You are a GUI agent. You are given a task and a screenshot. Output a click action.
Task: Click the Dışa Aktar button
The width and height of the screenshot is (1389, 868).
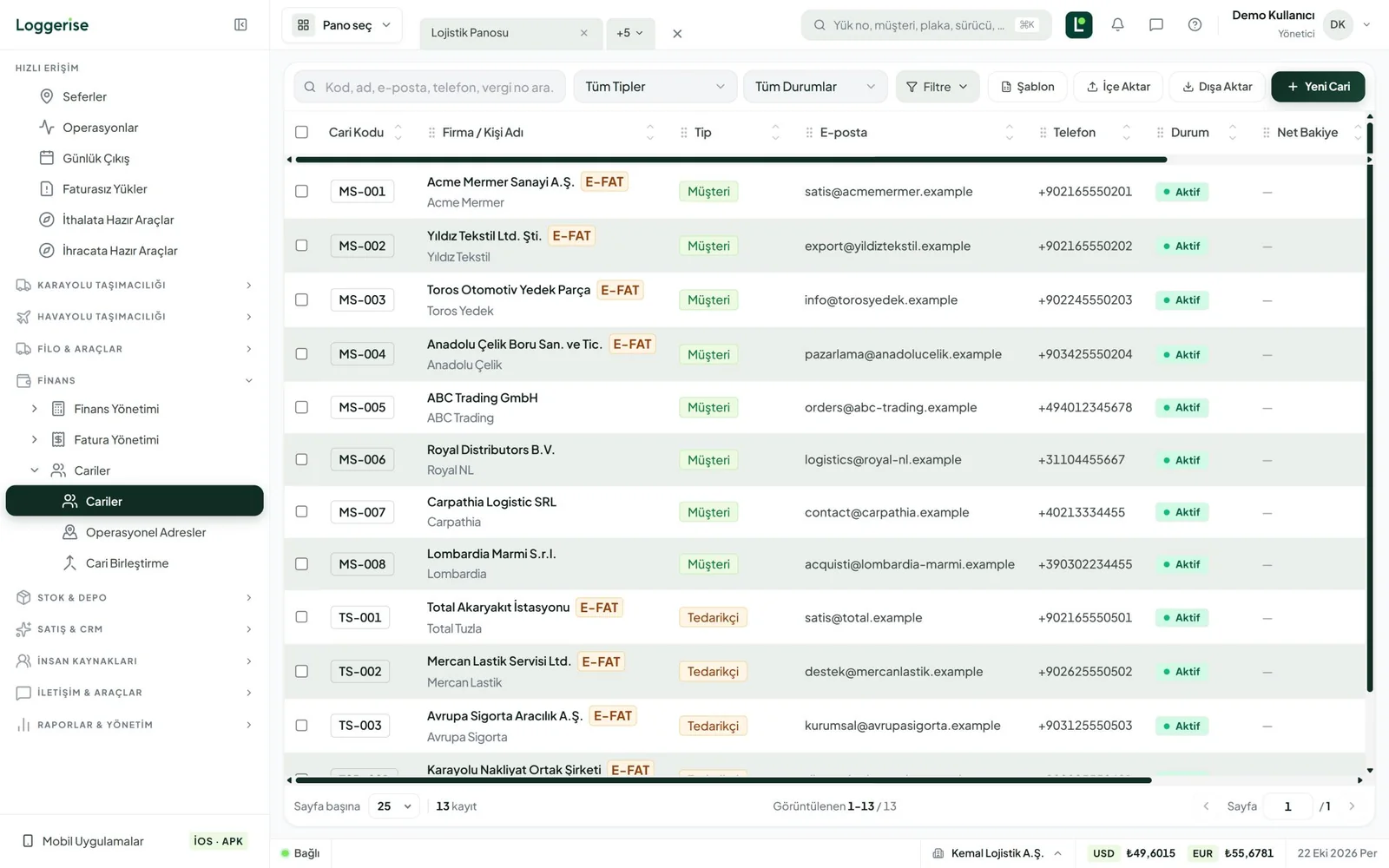1216,87
